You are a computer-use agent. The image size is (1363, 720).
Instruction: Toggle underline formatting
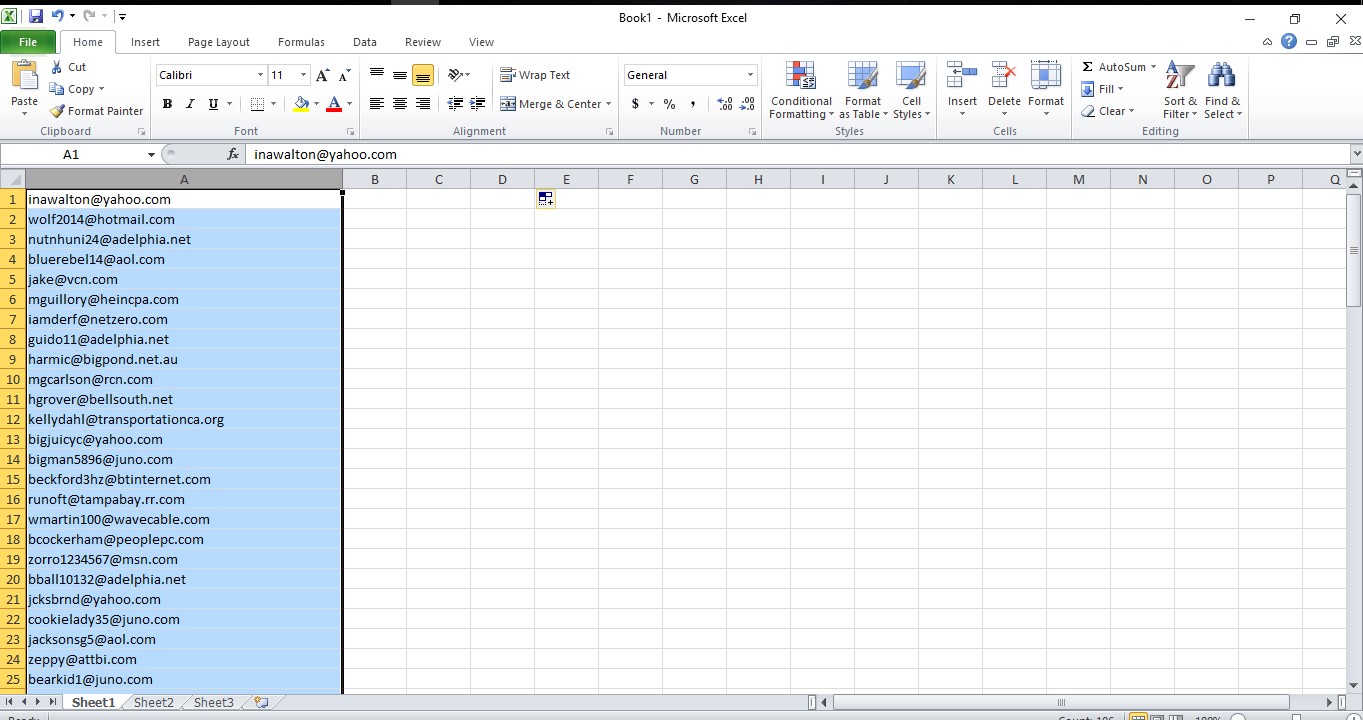(x=211, y=104)
